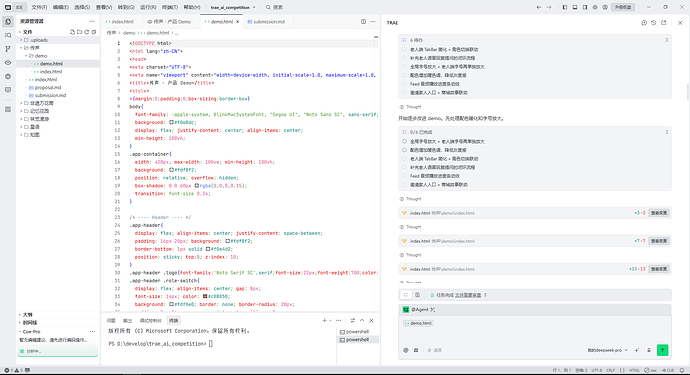The height and width of the screenshot is (375, 690).
Task: Maximize the terminal panel with caret icon
Action: [362, 320]
